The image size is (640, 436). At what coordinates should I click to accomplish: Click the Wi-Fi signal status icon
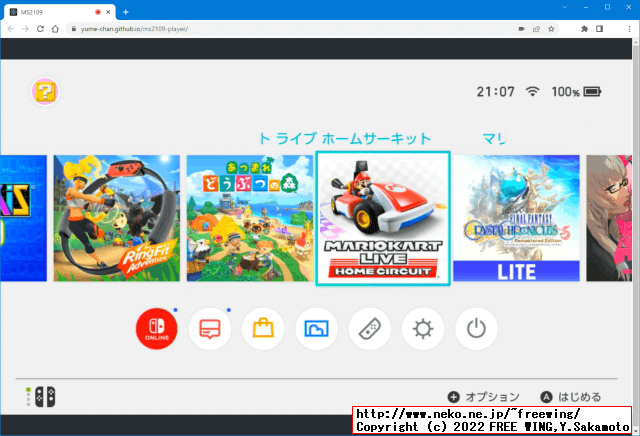tap(532, 91)
